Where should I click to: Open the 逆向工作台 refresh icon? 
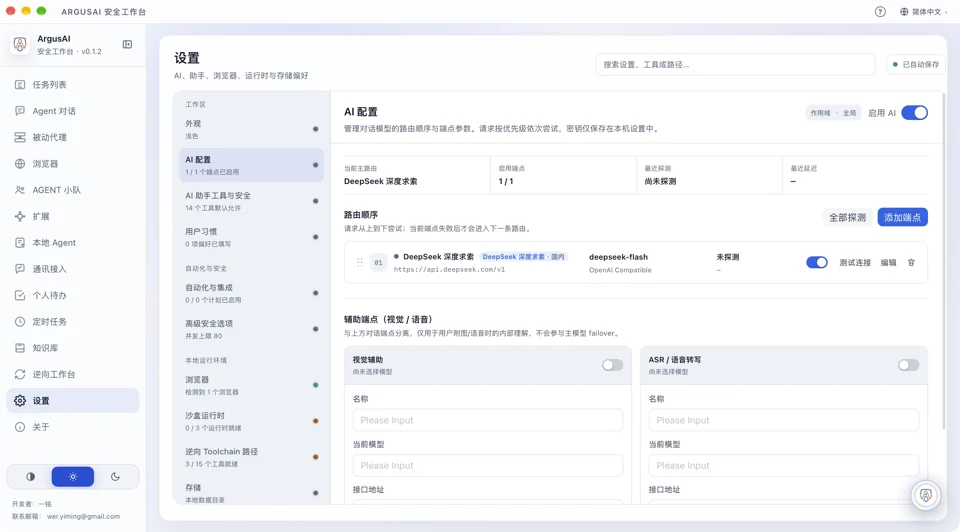(x=20, y=374)
